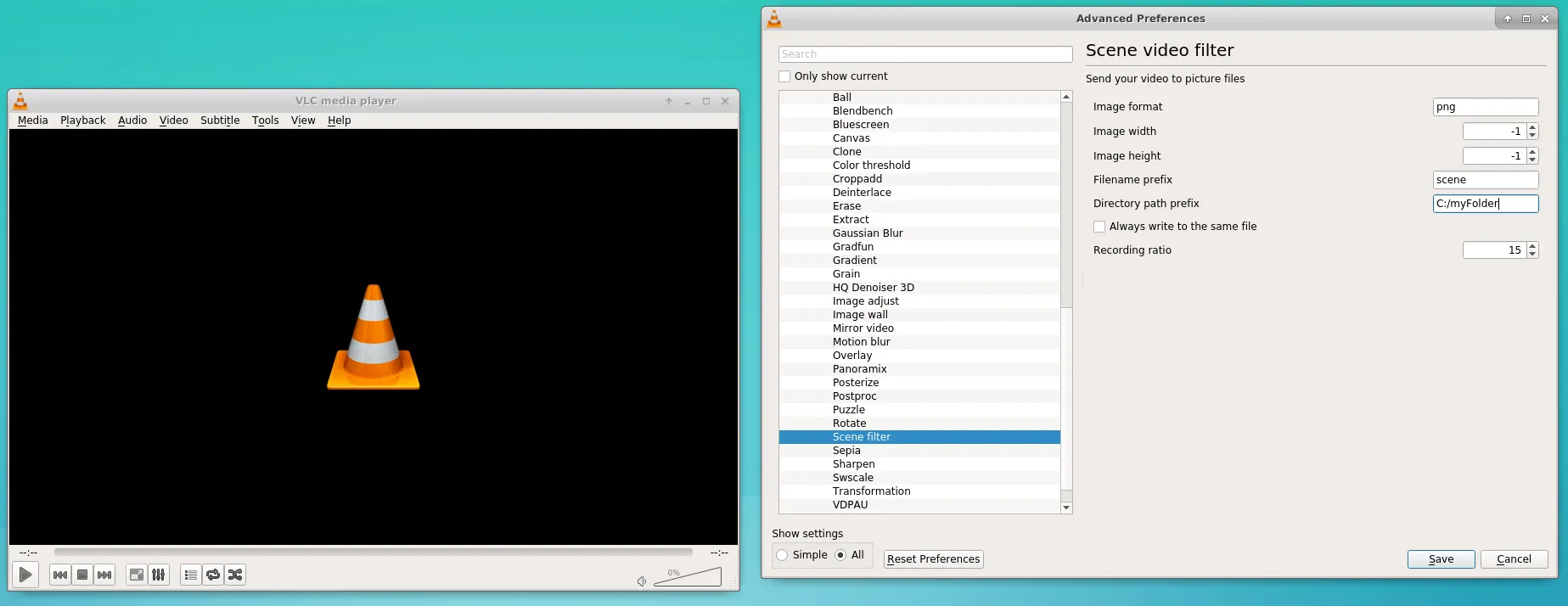Viewport: 1568px width, 606px height.
Task: Decrease Image height stepper down arrow
Action: point(1532,160)
